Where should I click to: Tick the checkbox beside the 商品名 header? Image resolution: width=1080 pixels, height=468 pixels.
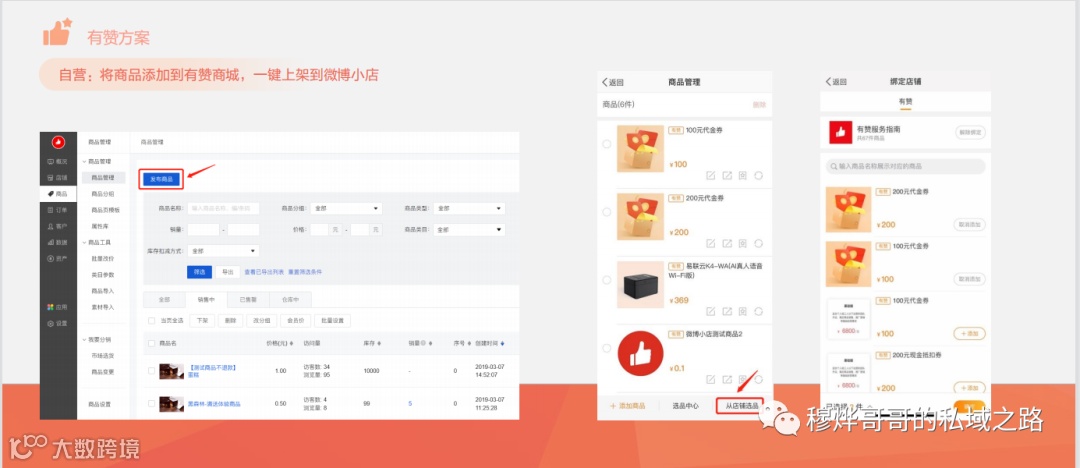click(x=152, y=343)
